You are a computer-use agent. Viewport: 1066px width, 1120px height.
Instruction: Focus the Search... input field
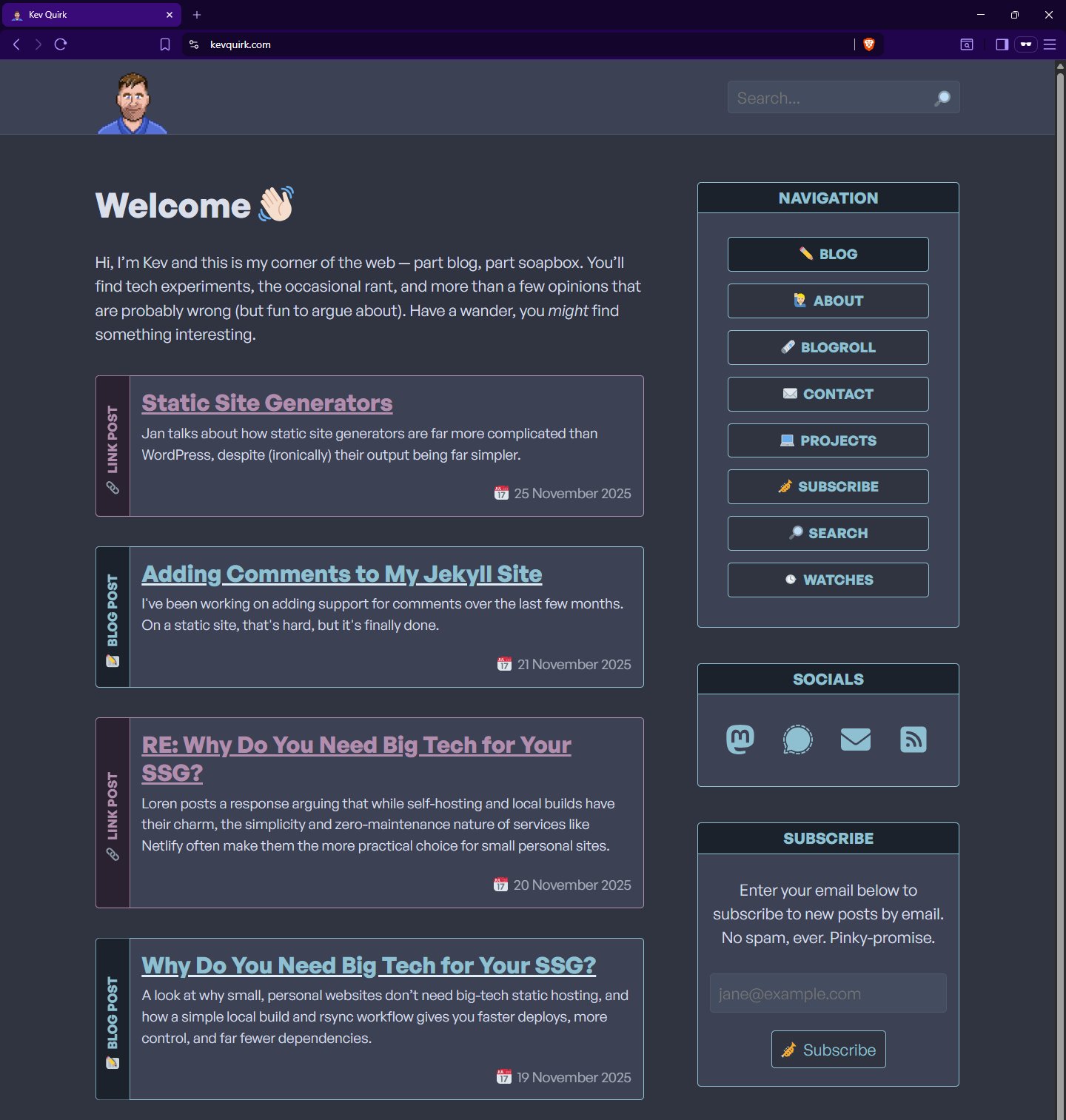tap(844, 98)
